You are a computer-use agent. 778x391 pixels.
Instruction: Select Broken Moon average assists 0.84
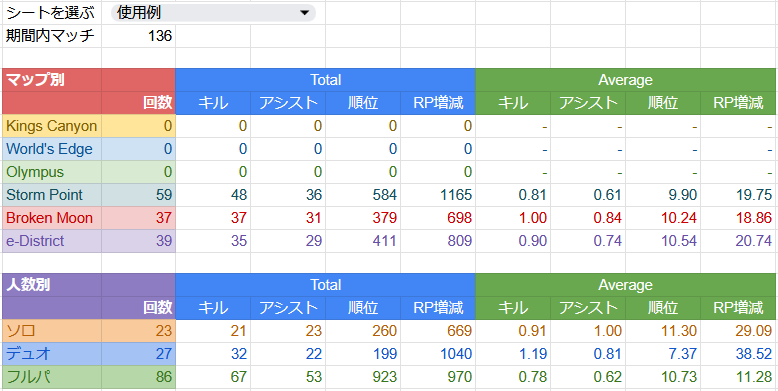(587, 218)
